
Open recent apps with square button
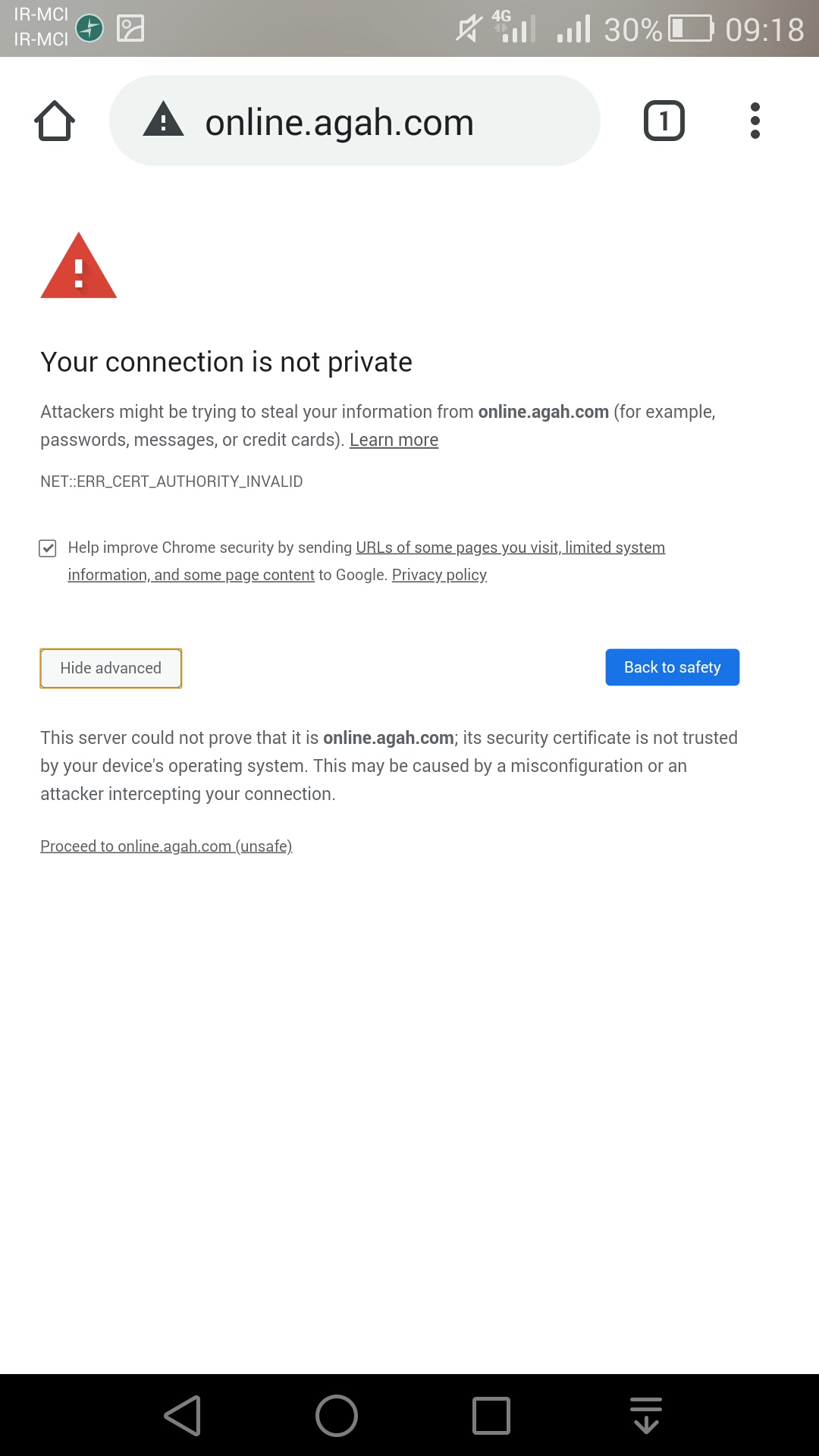(491, 1415)
